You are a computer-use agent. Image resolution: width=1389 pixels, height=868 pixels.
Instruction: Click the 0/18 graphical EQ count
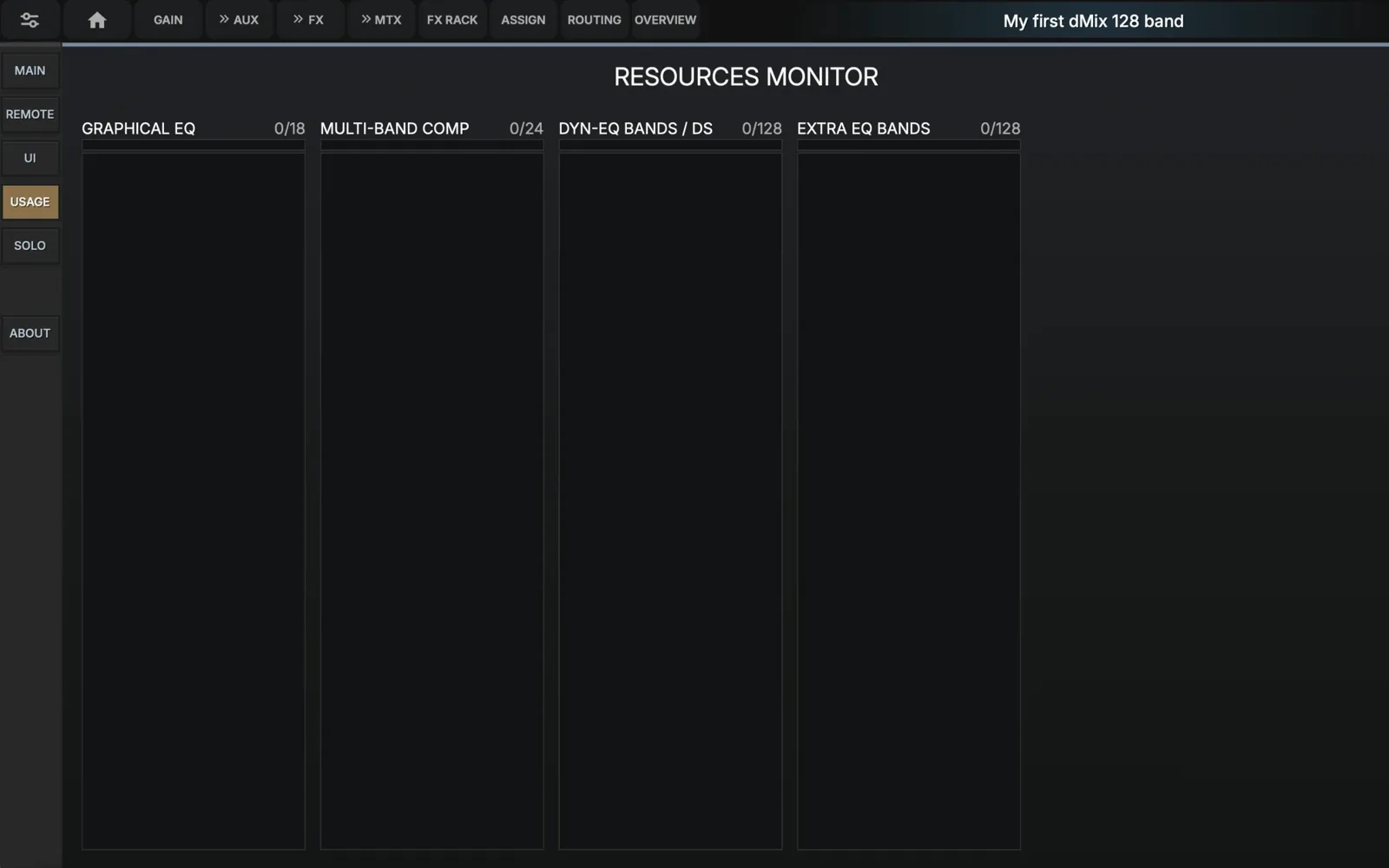[290, 128]
